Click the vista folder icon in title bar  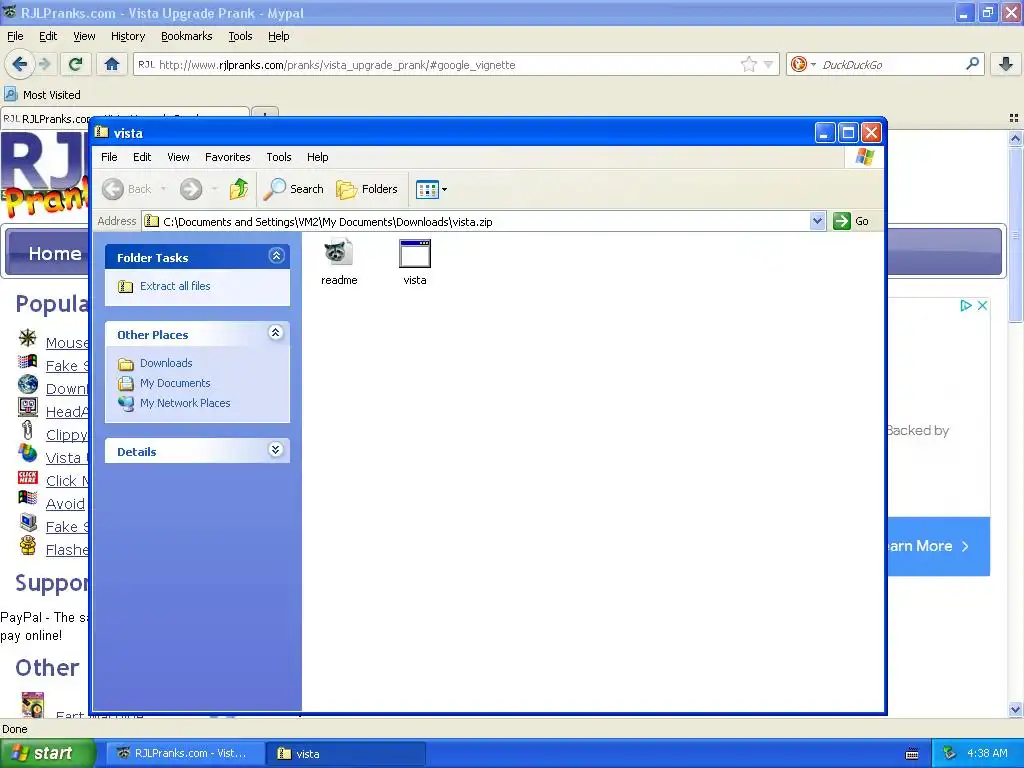click(x=102, y=133)
